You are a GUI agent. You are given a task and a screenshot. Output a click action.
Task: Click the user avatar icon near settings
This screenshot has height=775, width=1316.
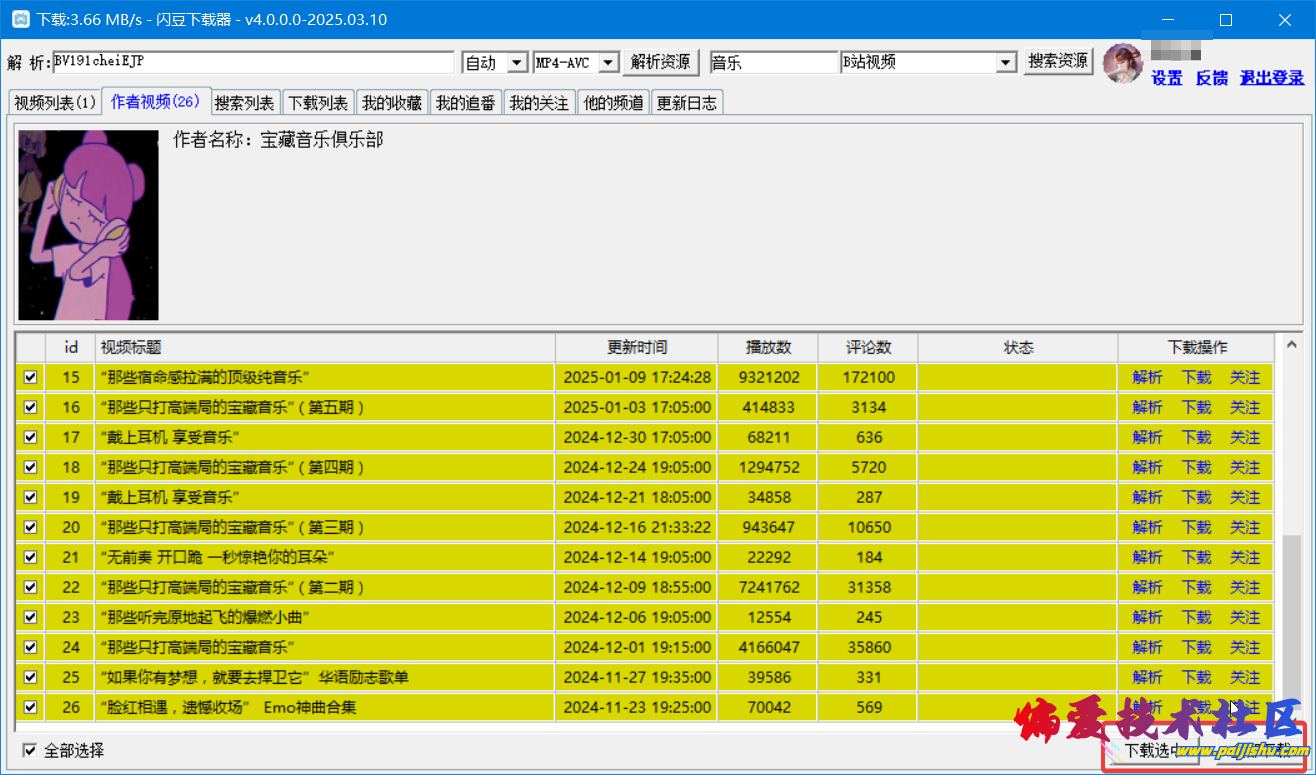pos(1123,63)
